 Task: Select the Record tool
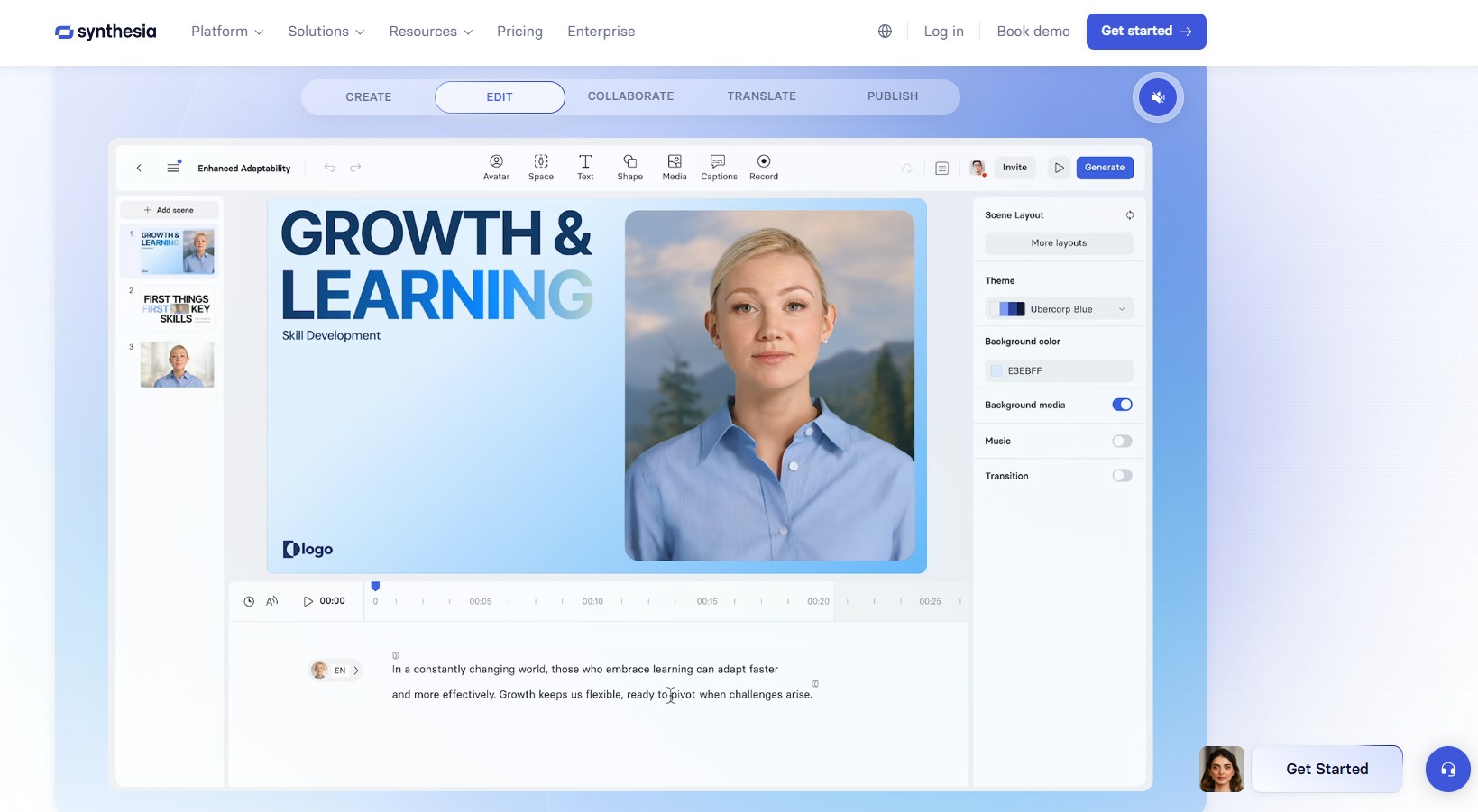764,167
